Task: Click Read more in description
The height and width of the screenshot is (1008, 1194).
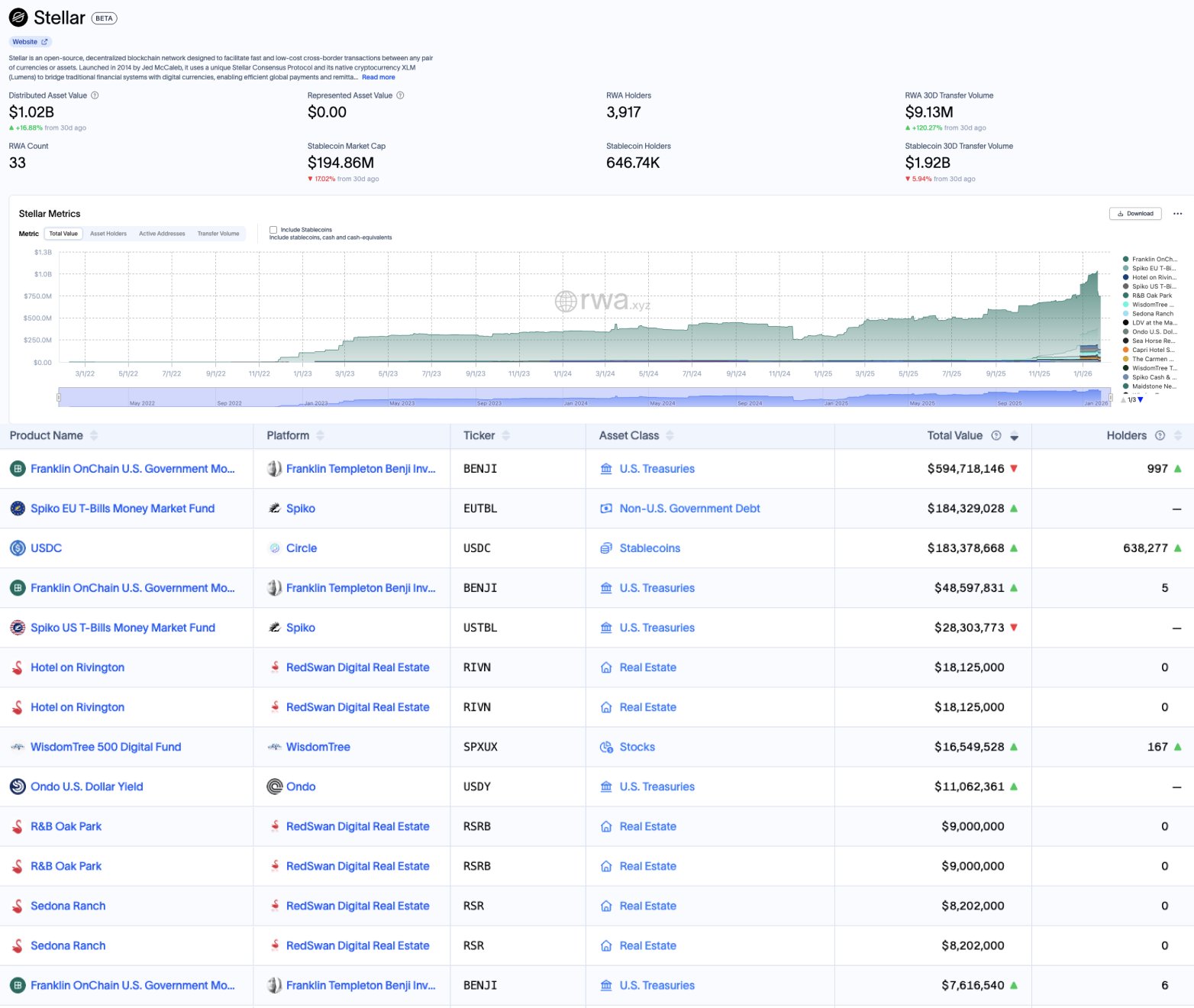Action: (378, 77)
